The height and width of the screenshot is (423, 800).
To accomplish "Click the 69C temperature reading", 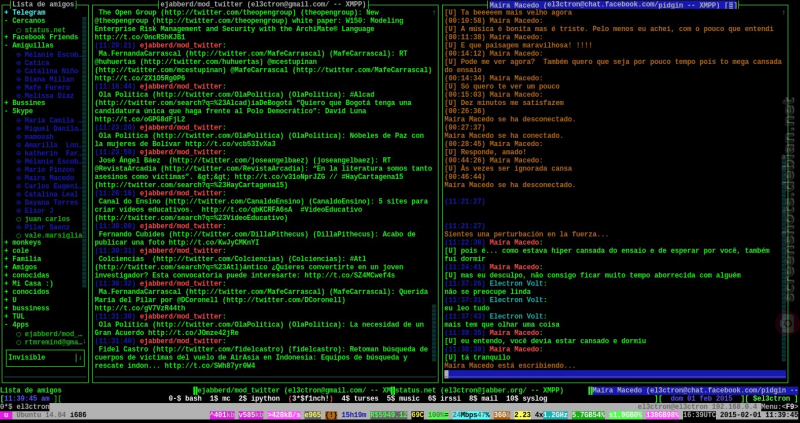I will tap(417, 415).
